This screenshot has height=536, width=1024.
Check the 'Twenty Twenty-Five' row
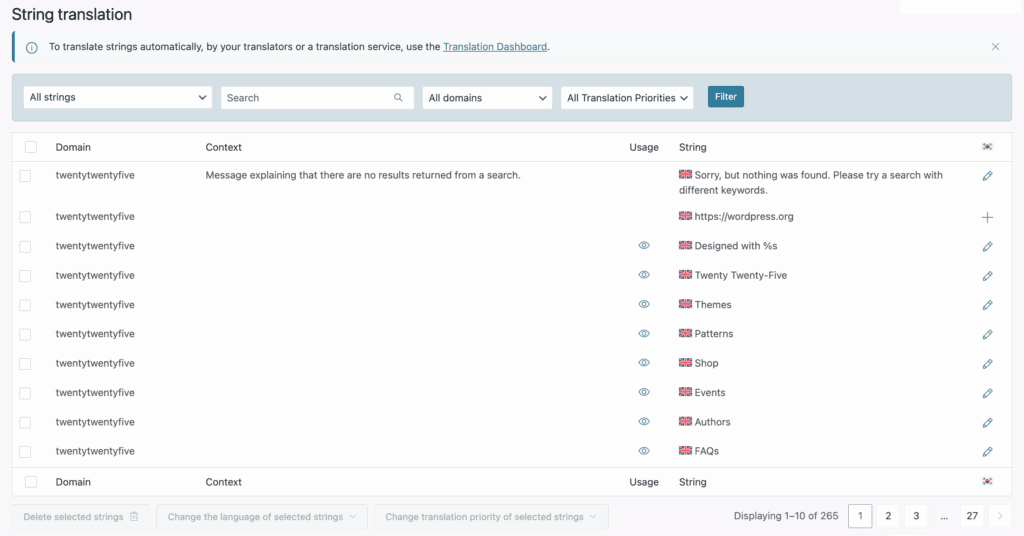pyautogui.click(x=25, y=276)
